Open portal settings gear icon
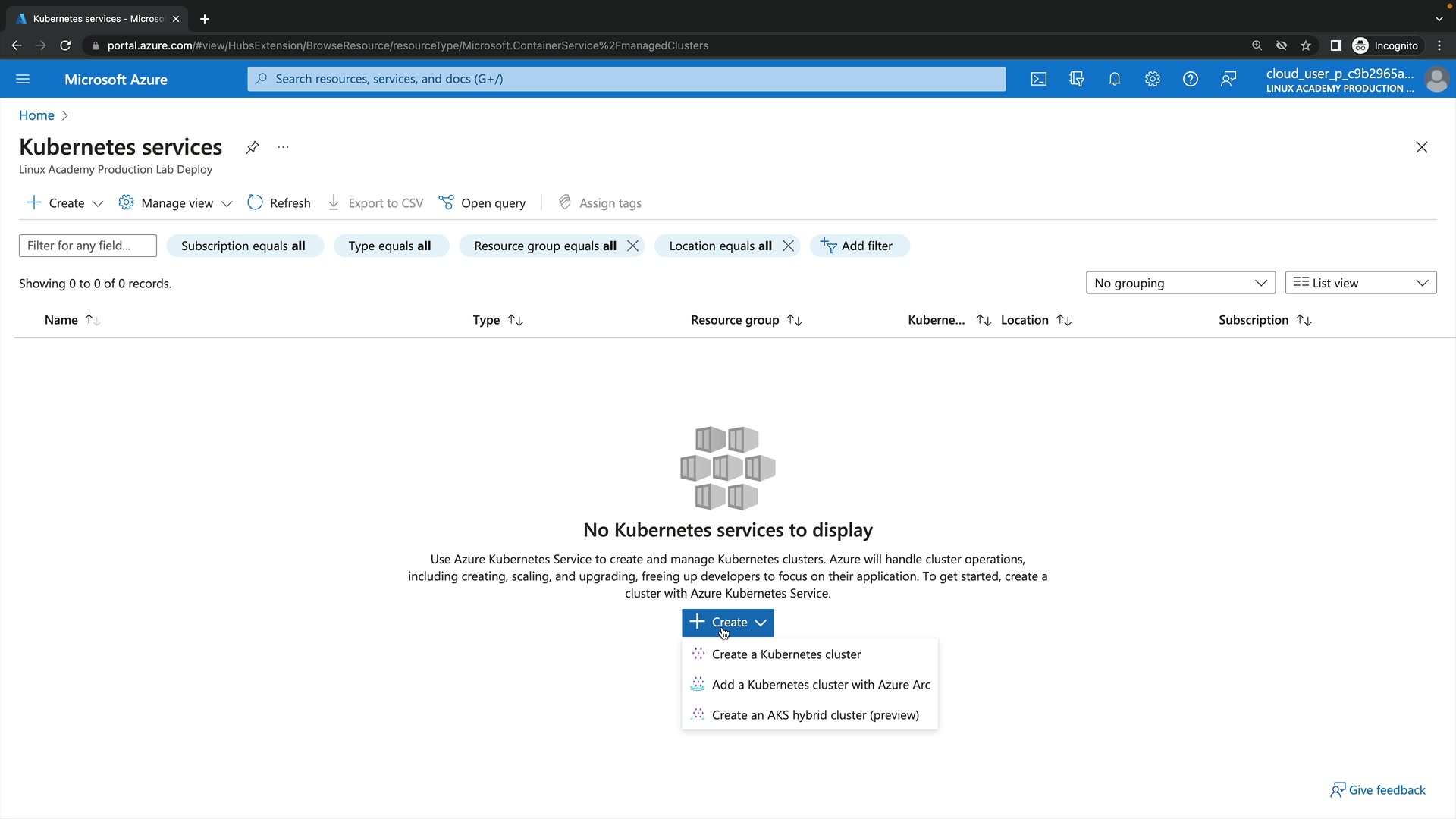Image resolution: width=1456 pixels, height=819 pixels. 1153,79
